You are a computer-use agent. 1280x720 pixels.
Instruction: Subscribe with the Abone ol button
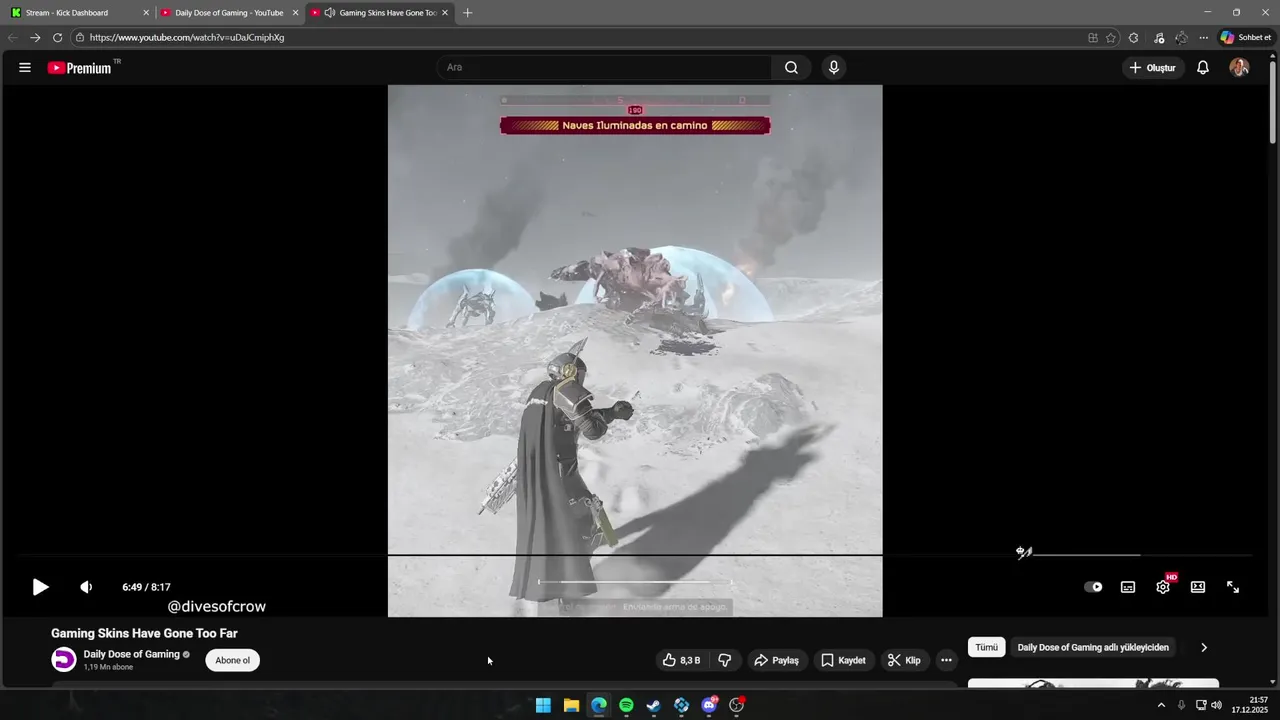(x=232, y=660)
